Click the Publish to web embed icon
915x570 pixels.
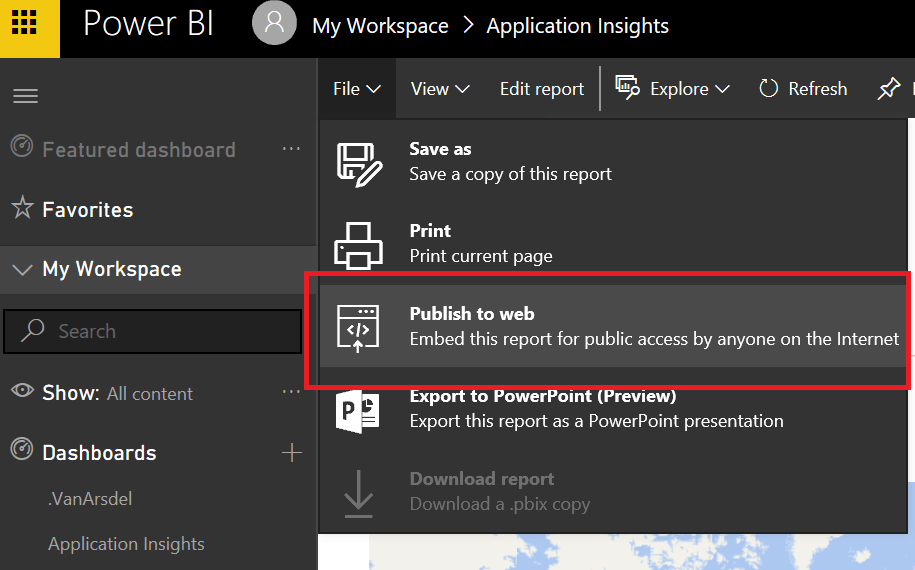358,329
